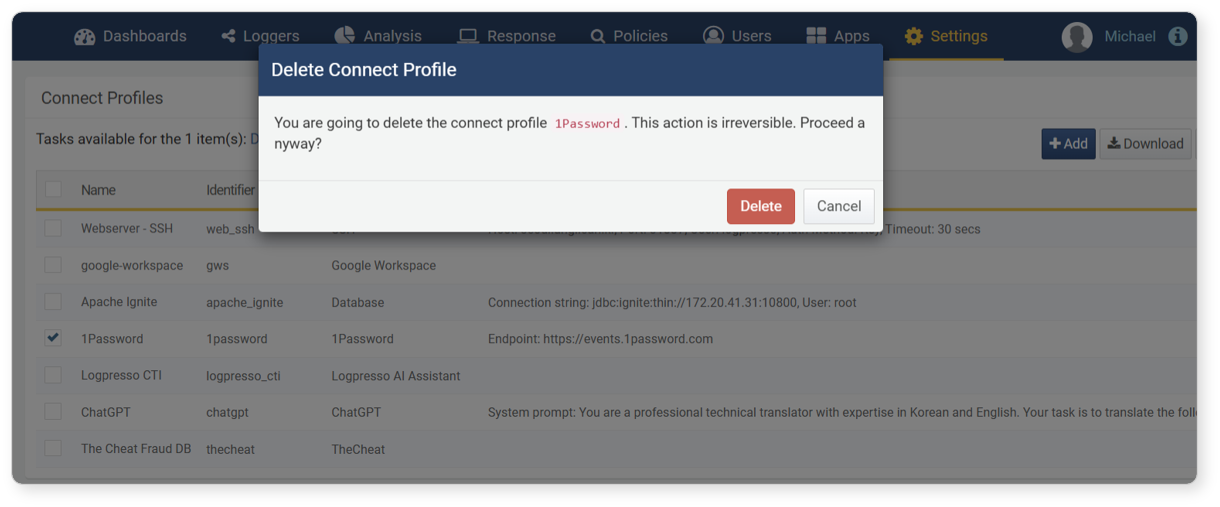
Task: Click the Logpresso AI Assistant type cell
Action: [x=396, y=376]
